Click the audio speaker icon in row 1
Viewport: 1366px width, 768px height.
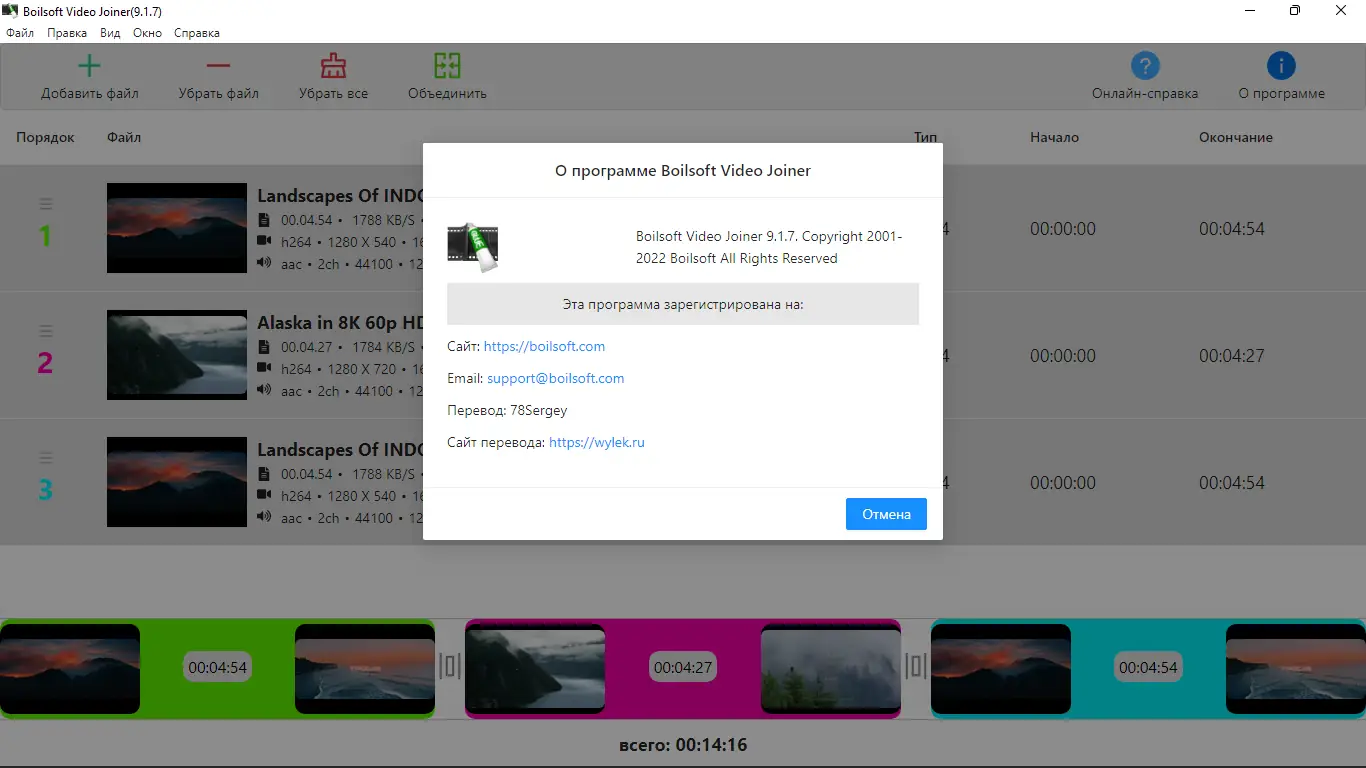tap(264, 263)
